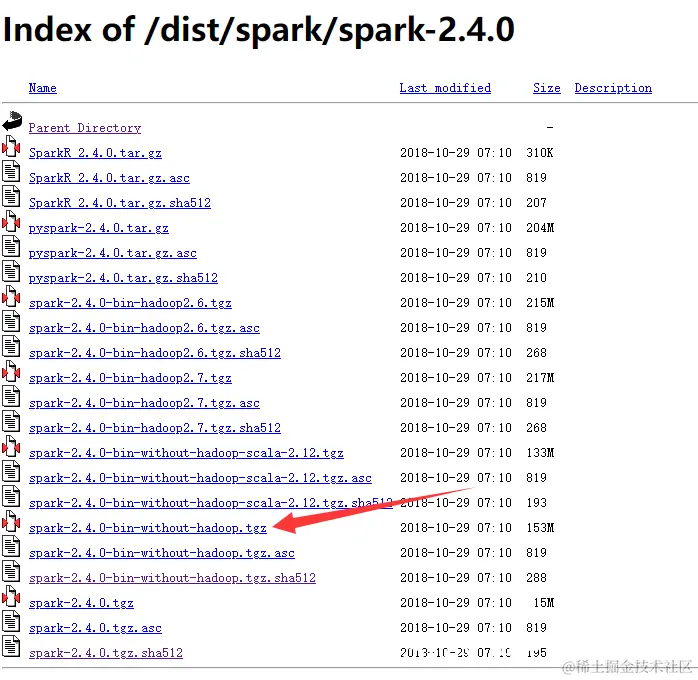Open the Parent Directory link

(85, 128)
